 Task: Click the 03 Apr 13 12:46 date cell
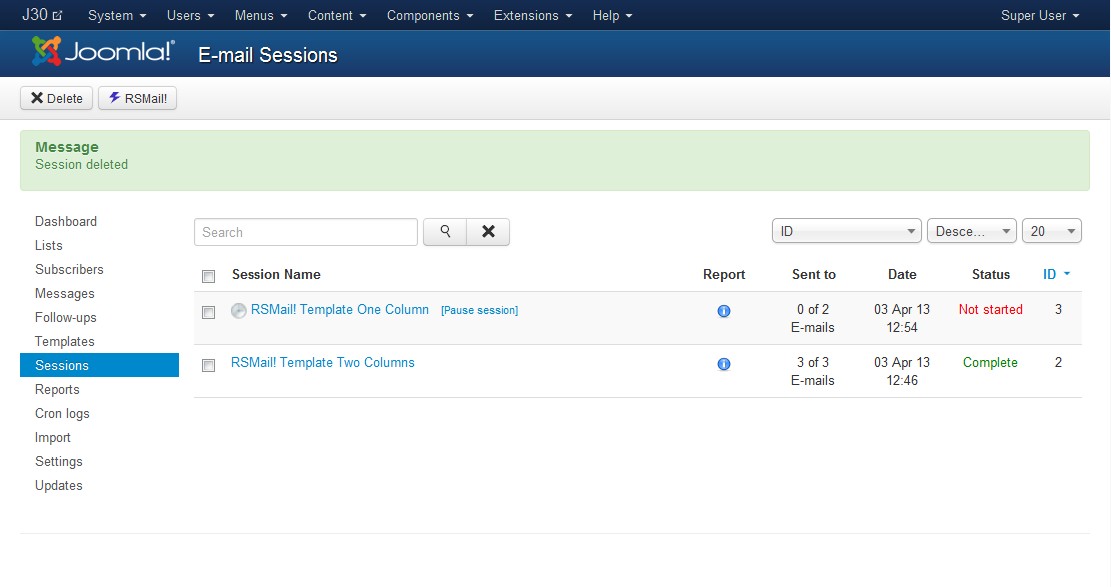(902, 371)
